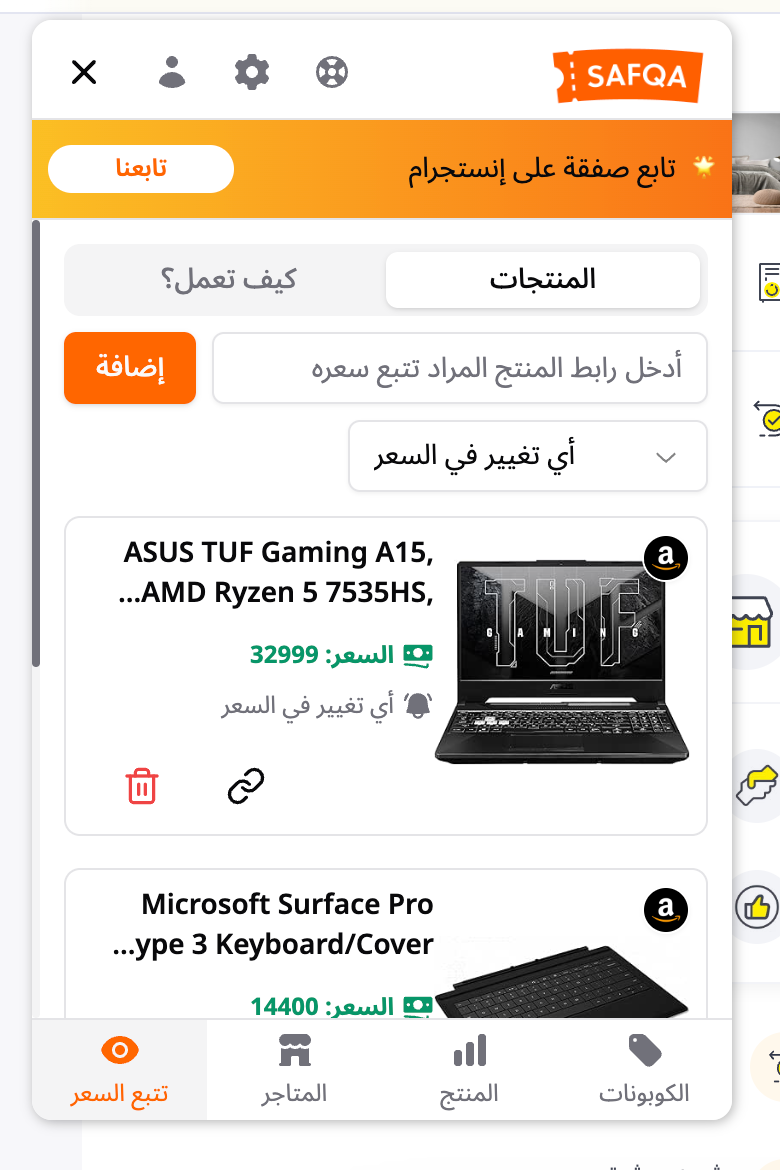
Task: Click the help lifebuoy icon
Action: pos(331,72)
